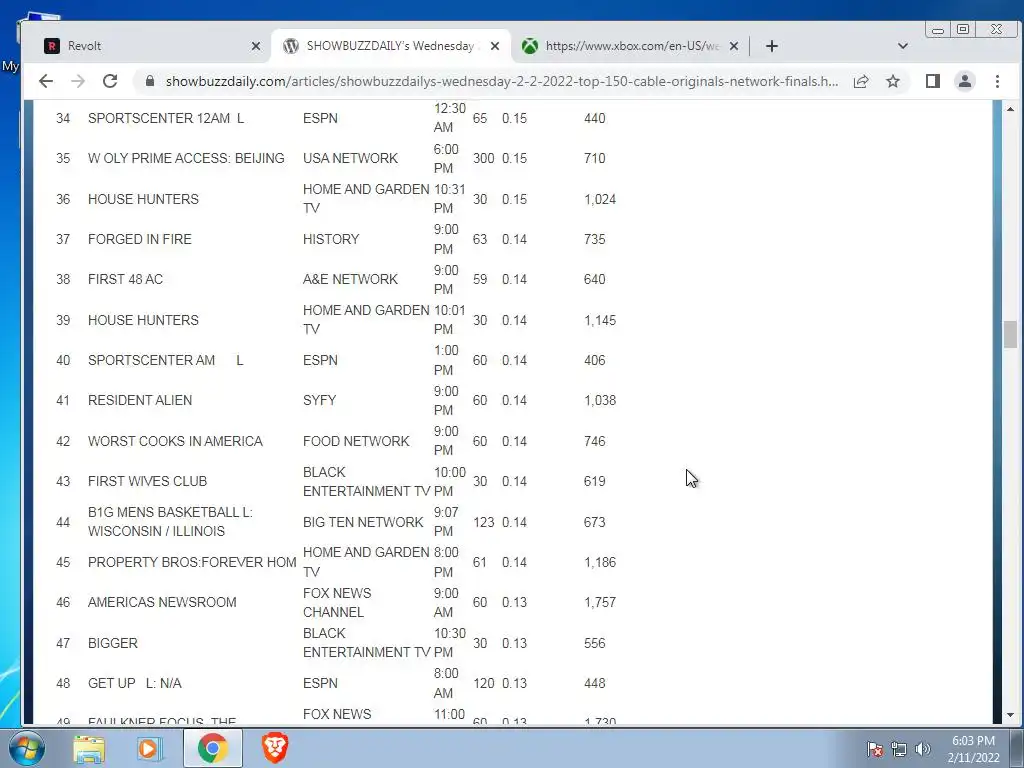This screenshot has width=1024, height=768.
Task: Click the WORST COOKS IN AMERICA title
Action: 175,441
